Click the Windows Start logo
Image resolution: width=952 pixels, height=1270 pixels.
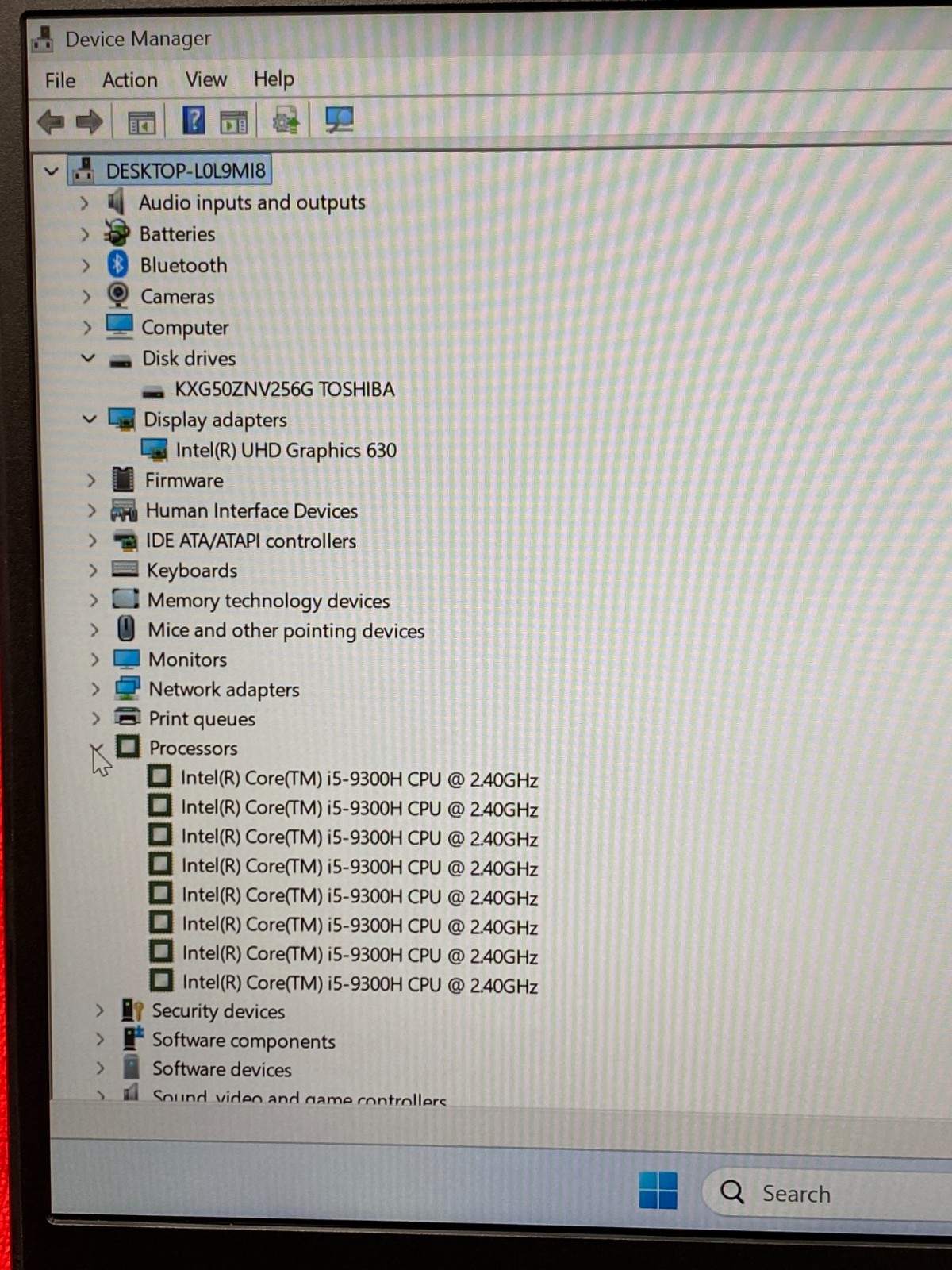click(658, 1190)
